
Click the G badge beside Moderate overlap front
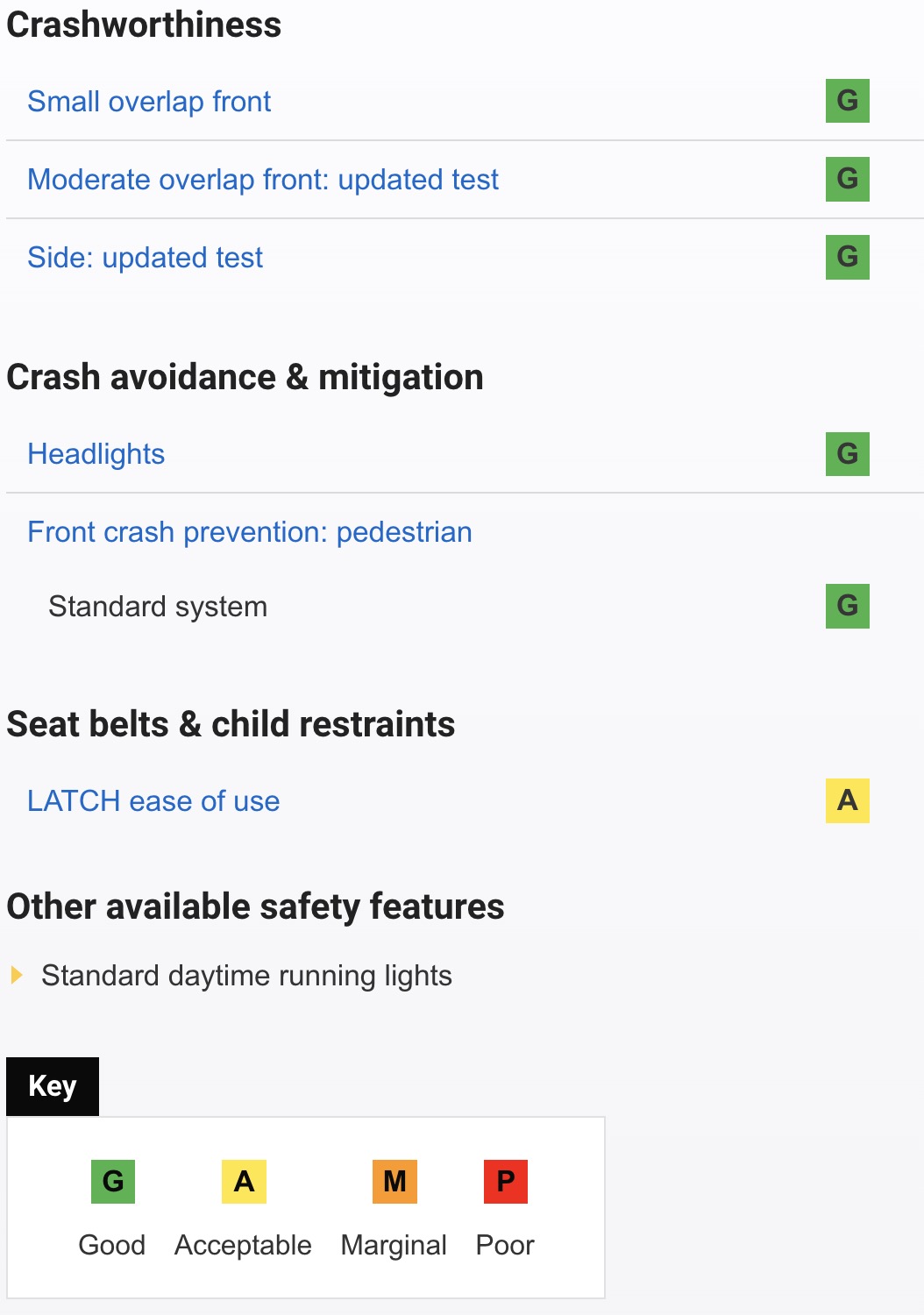847,179
